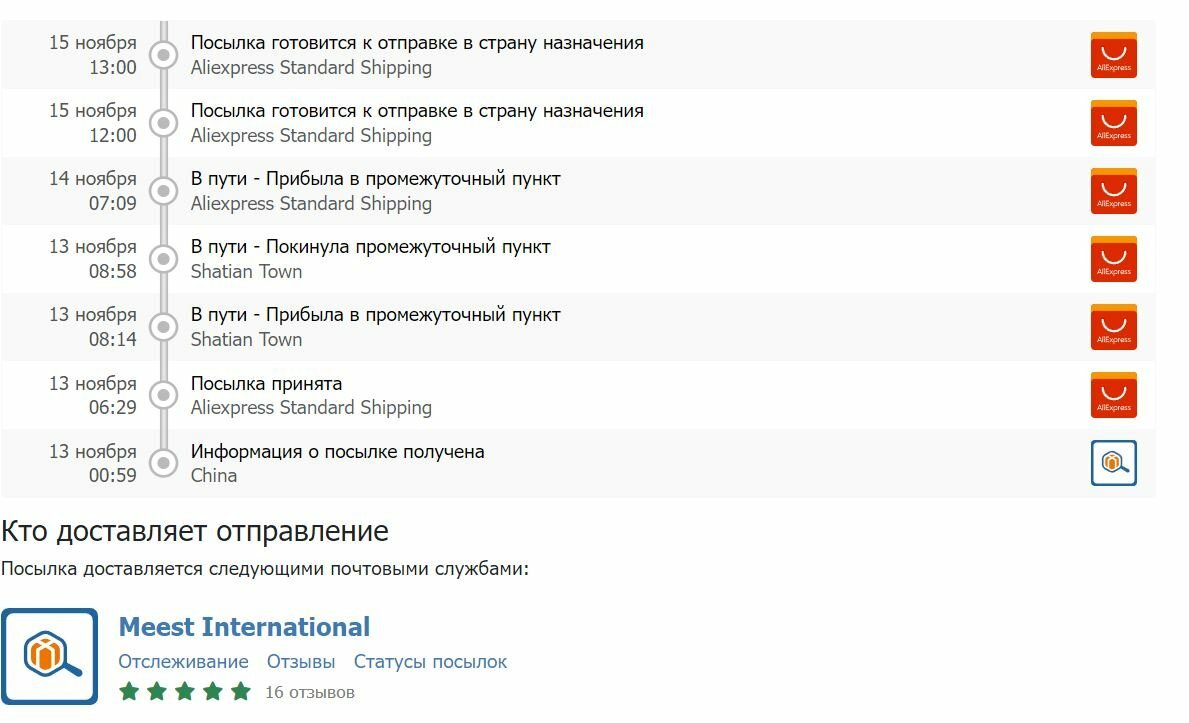Click AliExpress icon on 13 ноября 08:14 row
1189x723 pixels.
coord(1113,327)
